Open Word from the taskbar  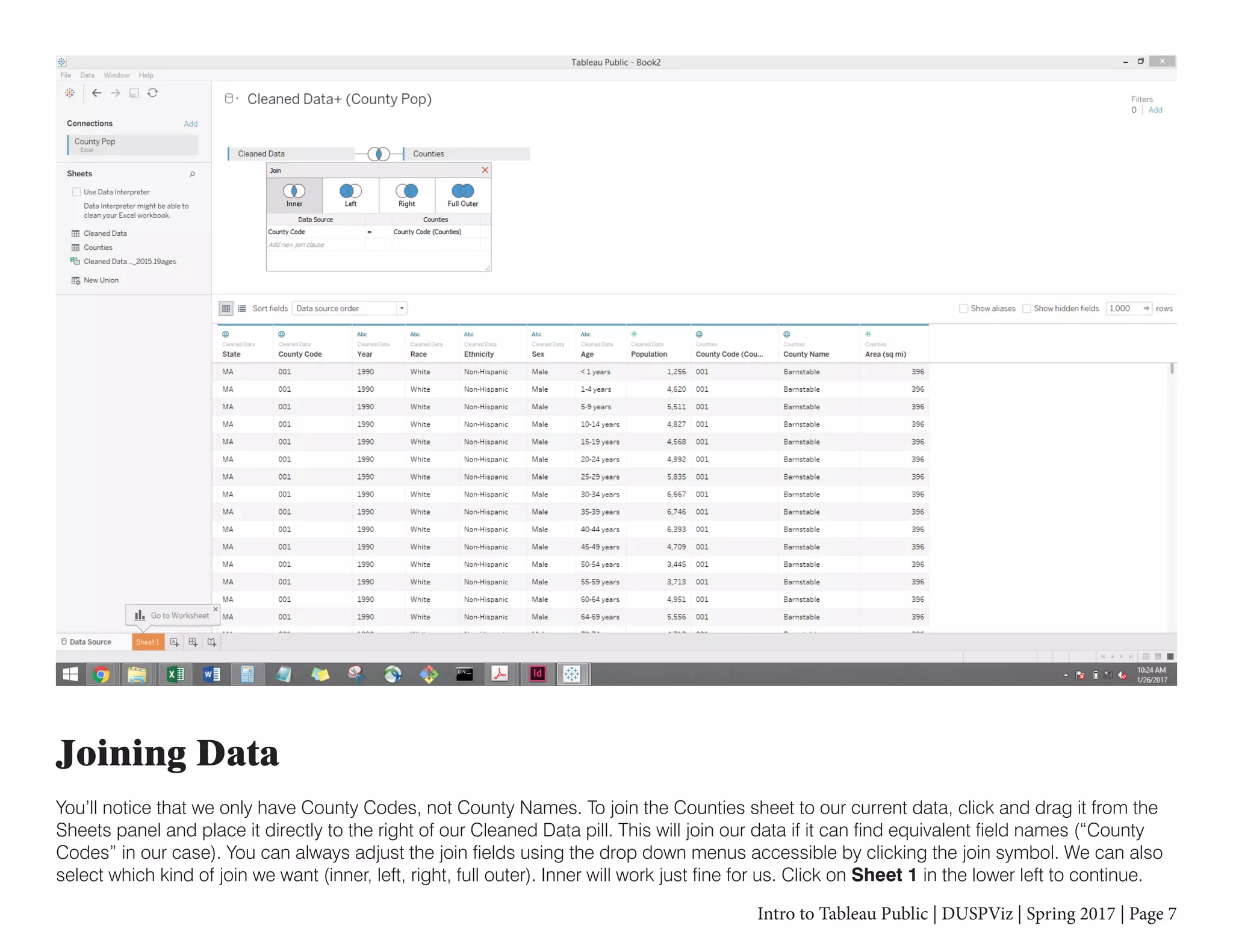tap(212, 675)
